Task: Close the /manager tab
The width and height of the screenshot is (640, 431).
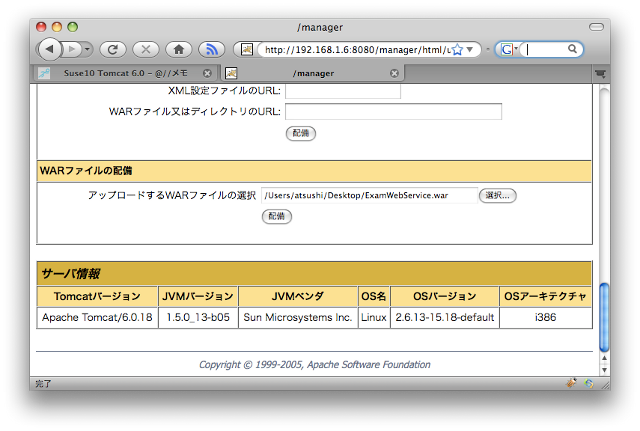Action: click(394, 73)
